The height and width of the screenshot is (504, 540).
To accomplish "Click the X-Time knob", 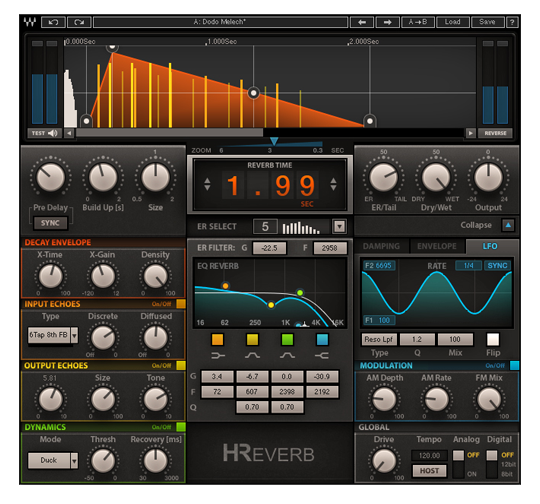I will click(x=51, y=276).
